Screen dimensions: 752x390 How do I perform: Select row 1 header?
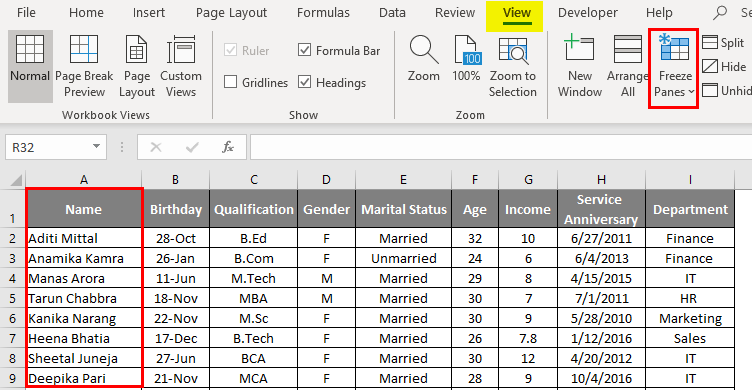(12, 209)
